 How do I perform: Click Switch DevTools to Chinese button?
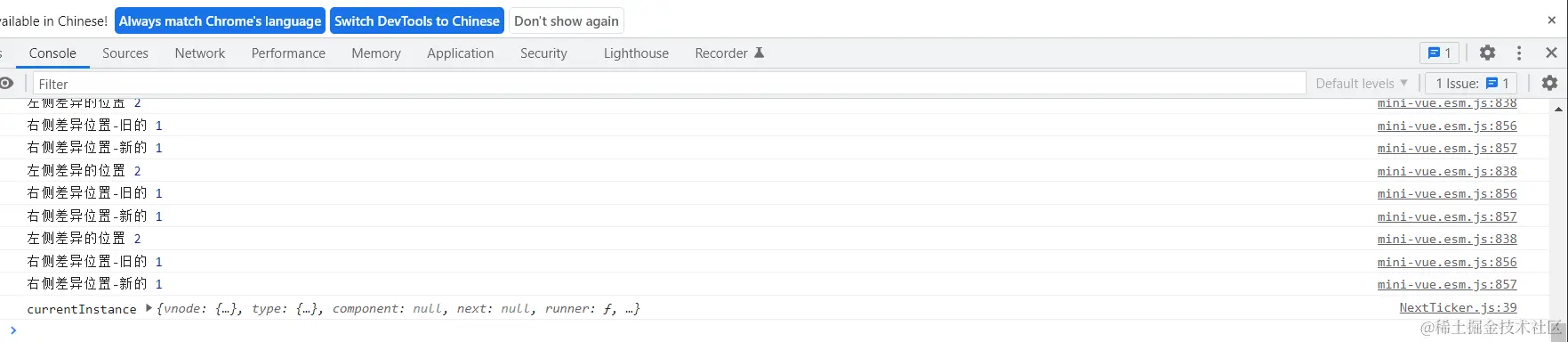pos(417,20)
